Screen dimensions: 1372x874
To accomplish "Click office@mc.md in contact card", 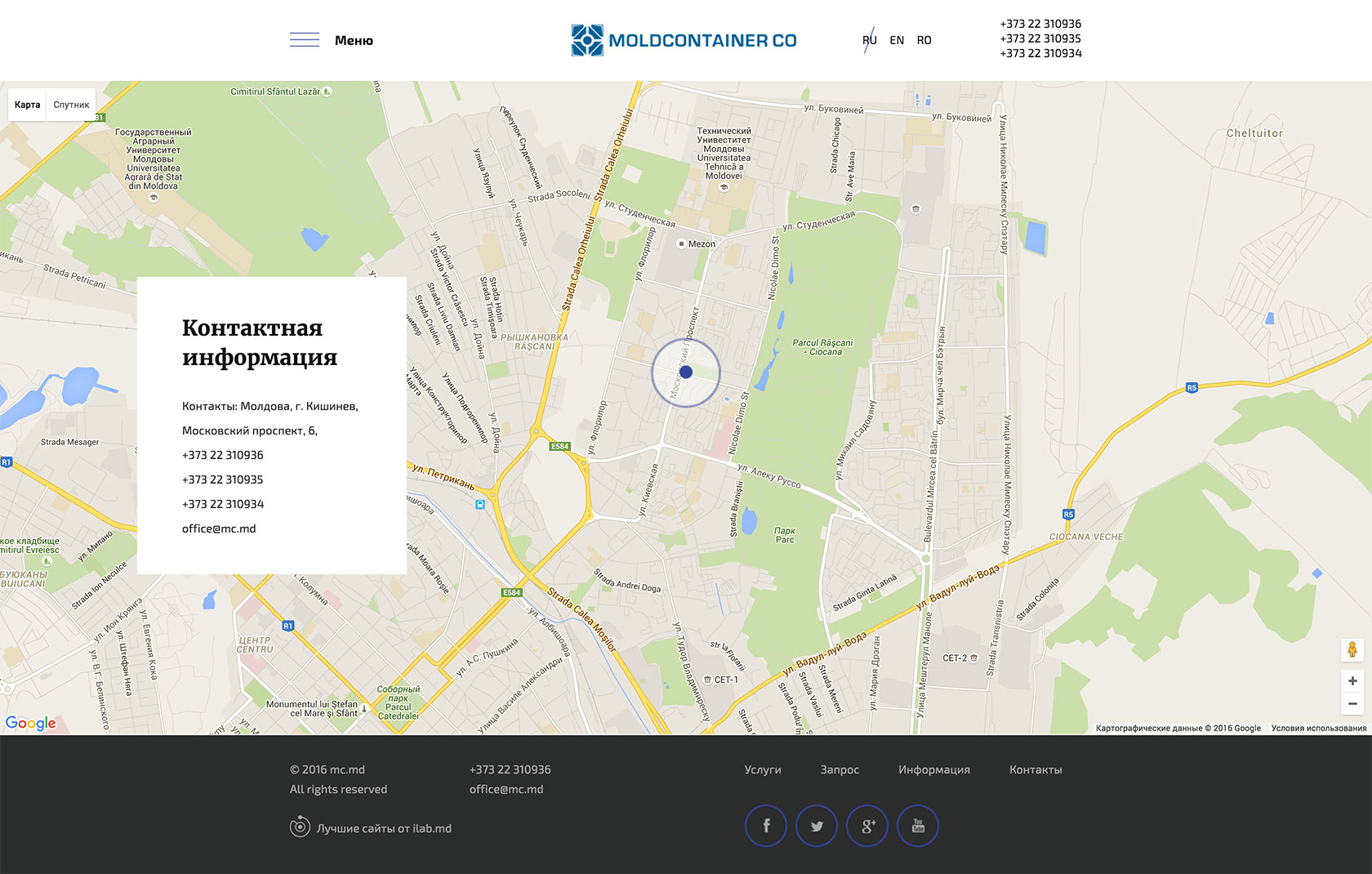I will coord(219,528).
